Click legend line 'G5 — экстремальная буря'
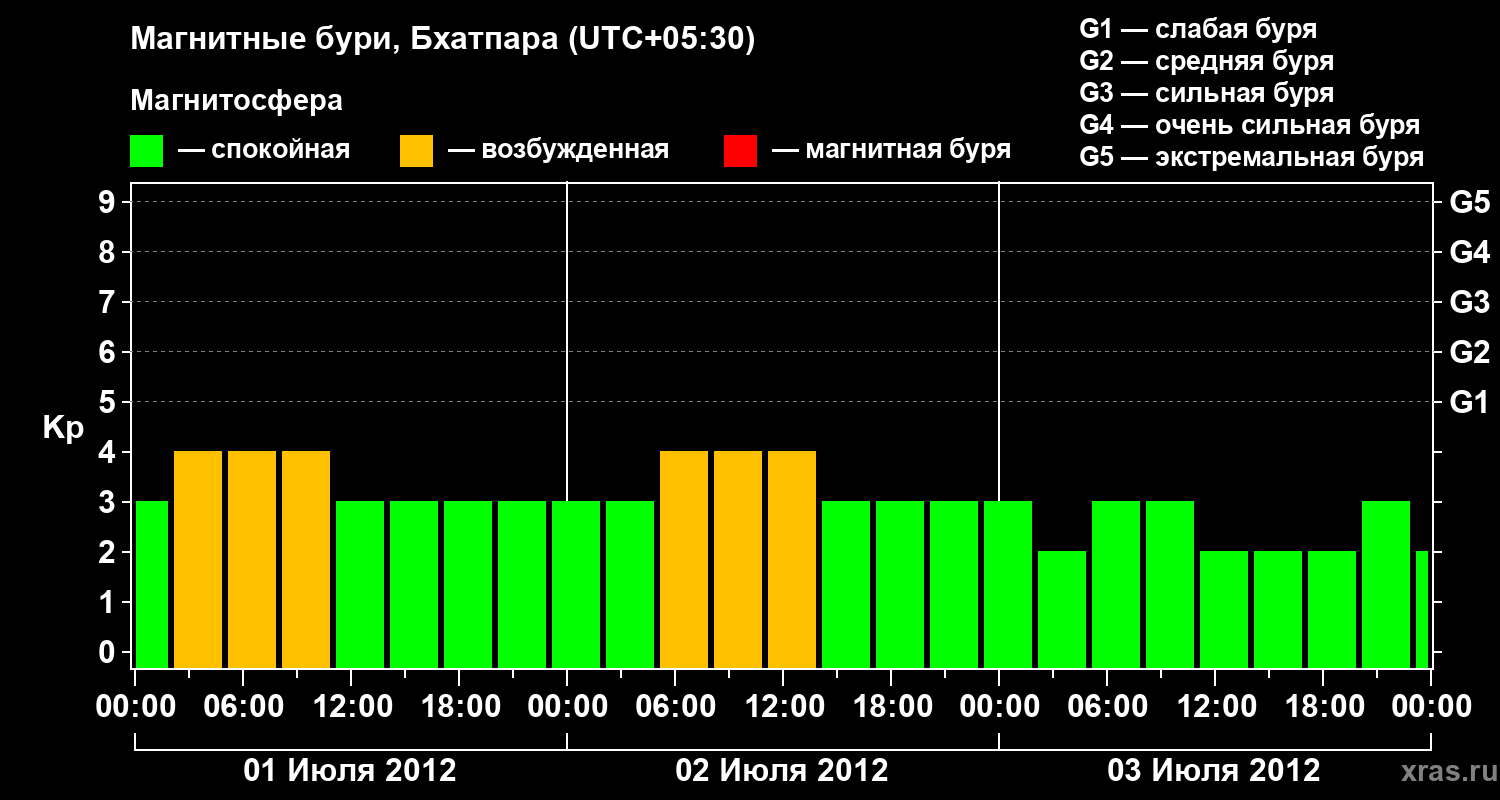 click(x=1252, y=158)
